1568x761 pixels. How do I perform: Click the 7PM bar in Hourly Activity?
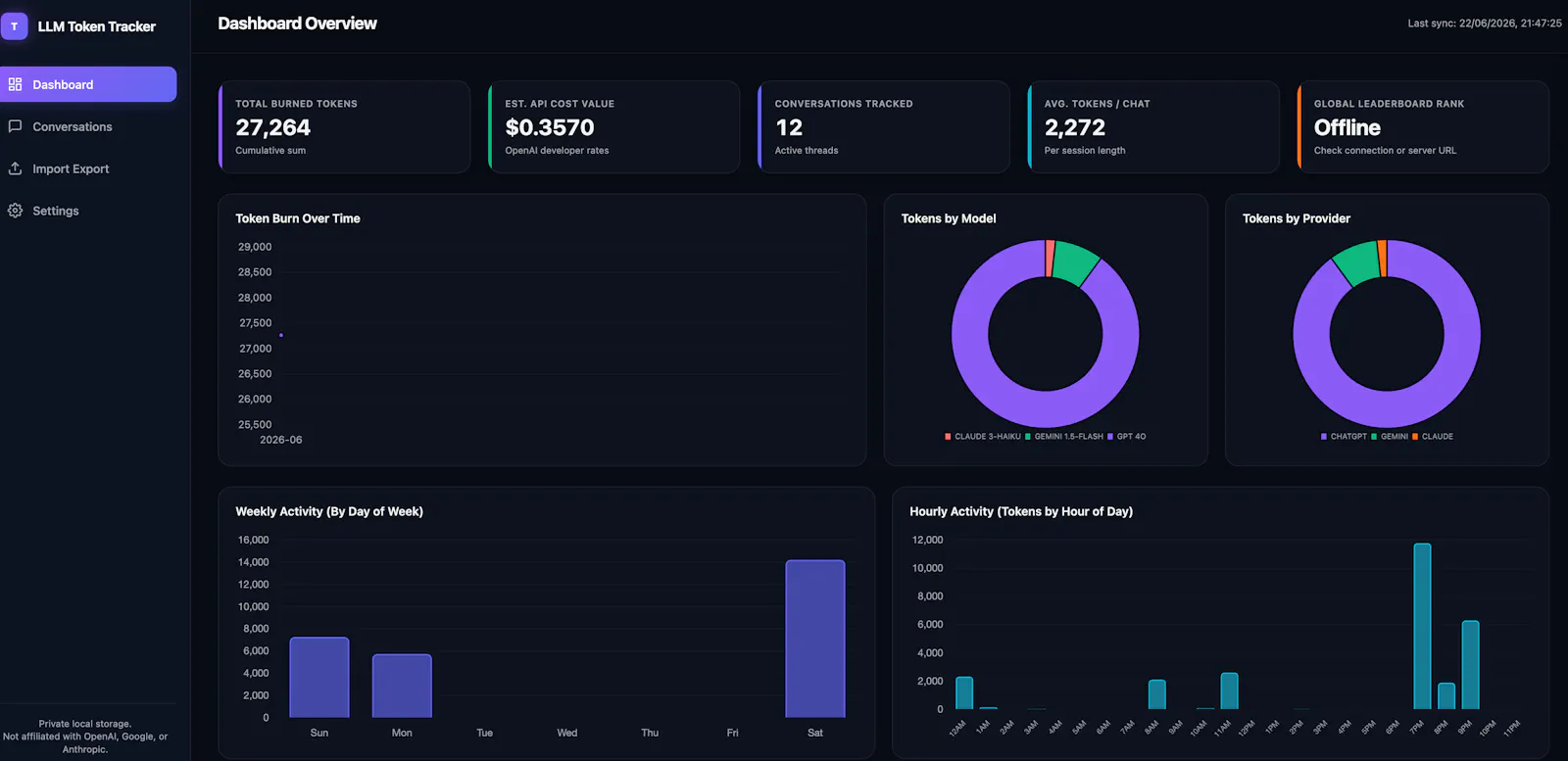click(1422, 626)
